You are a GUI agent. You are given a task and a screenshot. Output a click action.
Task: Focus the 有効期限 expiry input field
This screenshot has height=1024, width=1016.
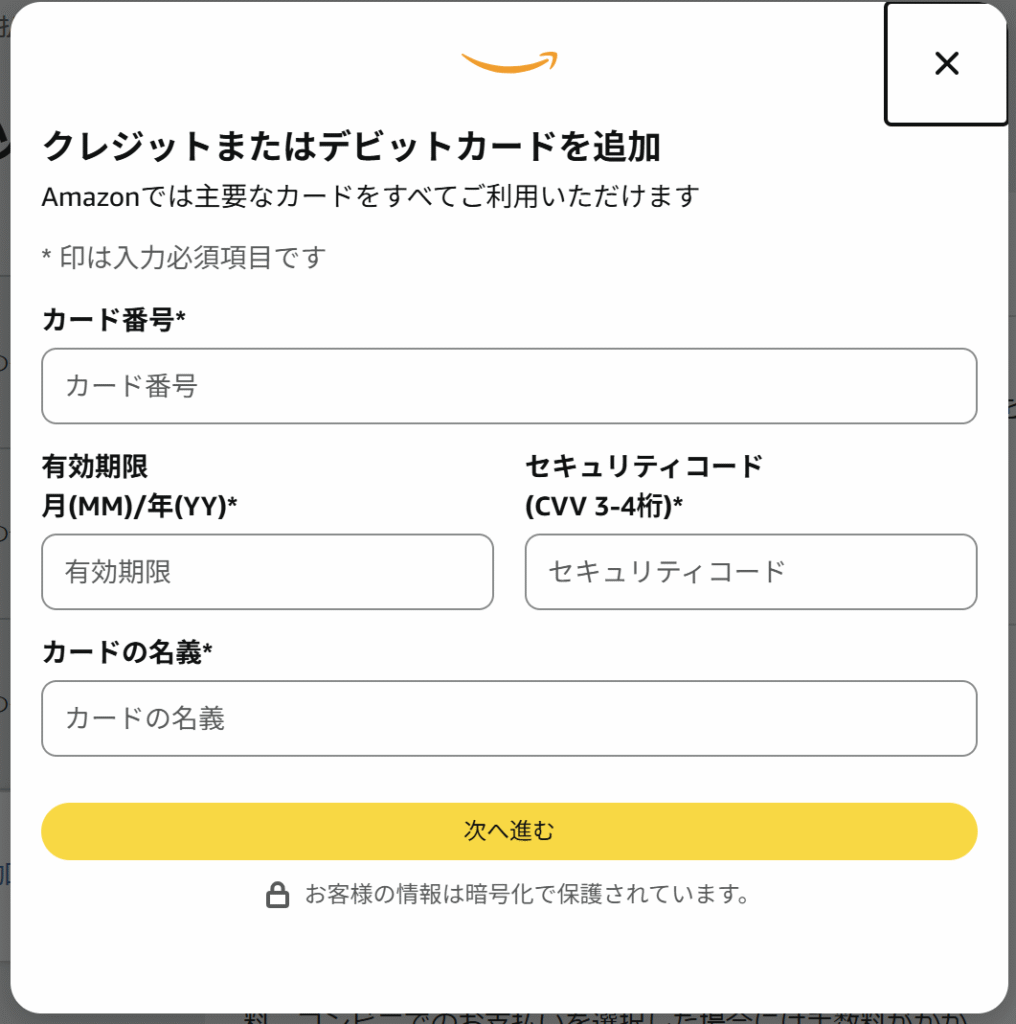tap(268, 572)
